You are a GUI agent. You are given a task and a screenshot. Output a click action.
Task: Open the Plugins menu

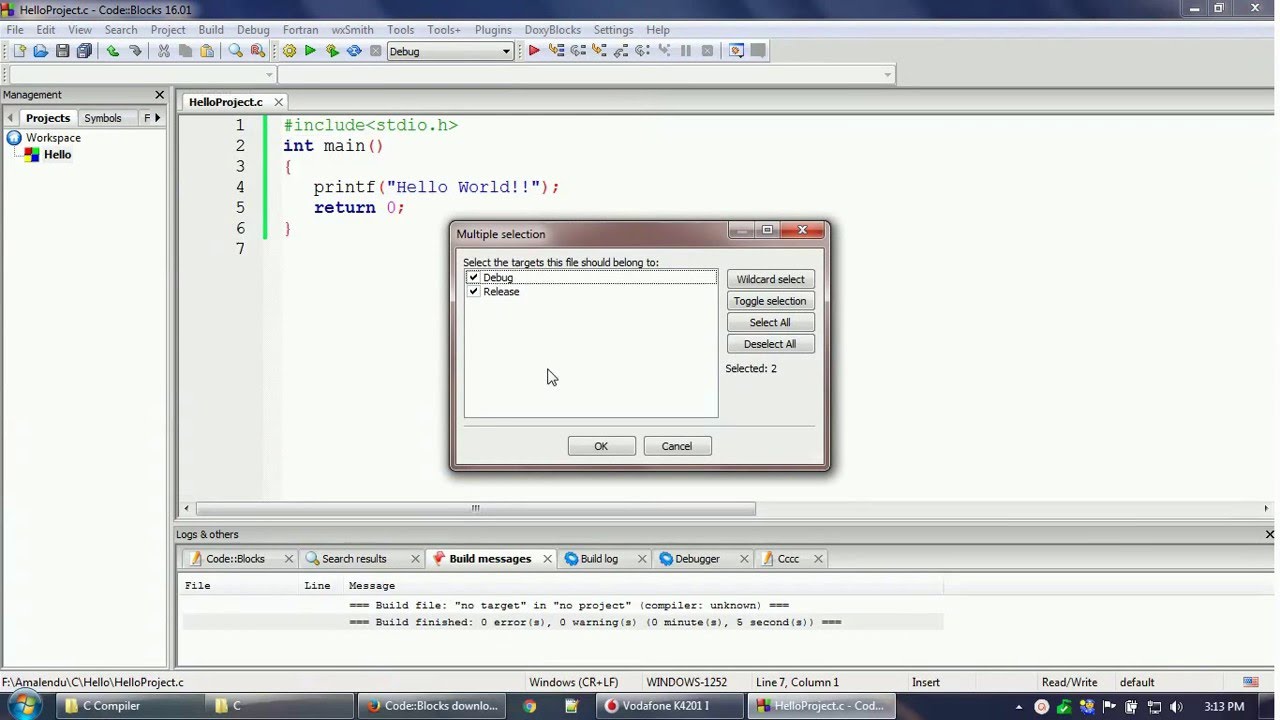tap(493, 30)
